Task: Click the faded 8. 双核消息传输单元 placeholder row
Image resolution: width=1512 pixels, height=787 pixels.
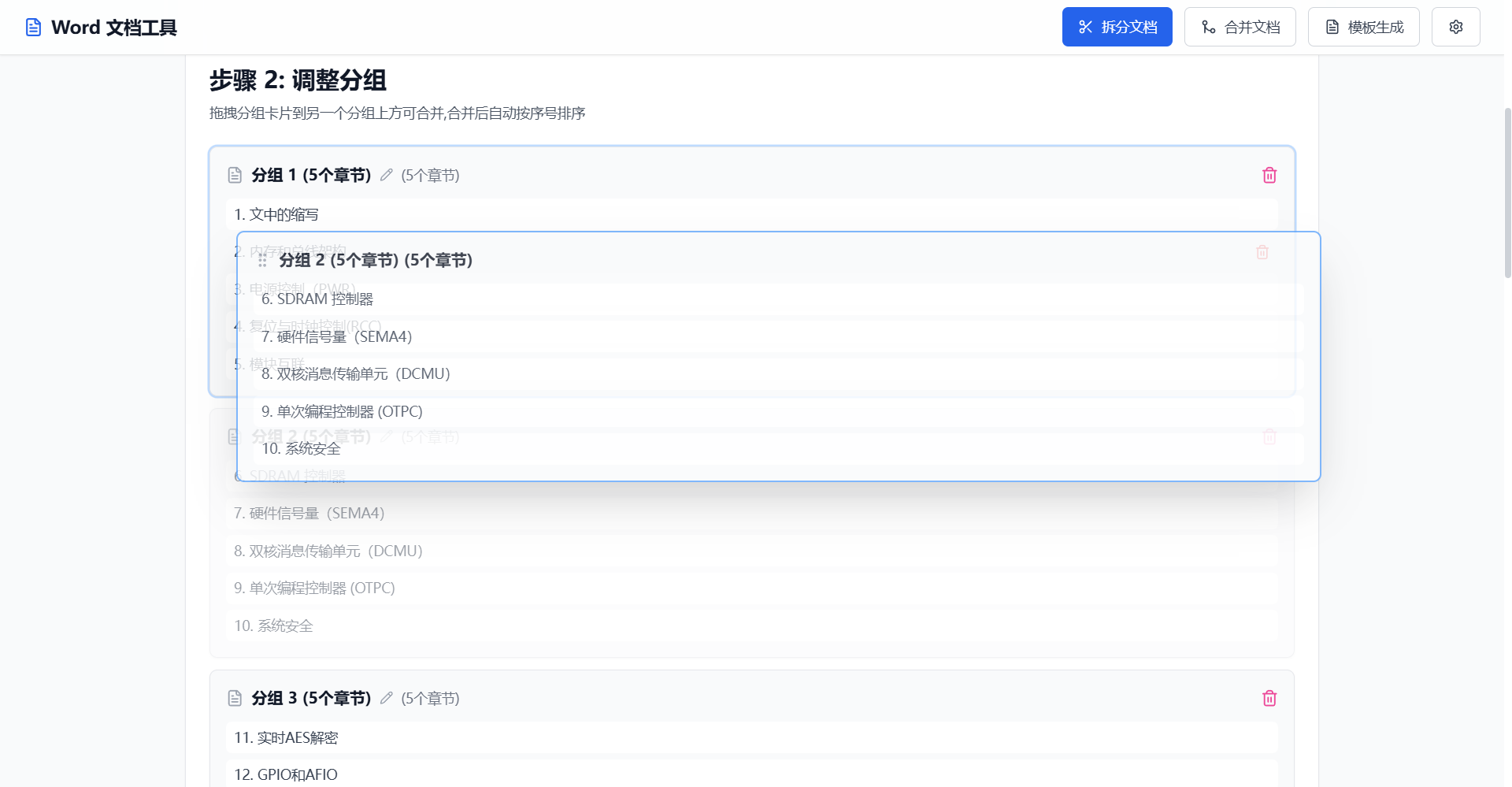Action: pos(751,551)
